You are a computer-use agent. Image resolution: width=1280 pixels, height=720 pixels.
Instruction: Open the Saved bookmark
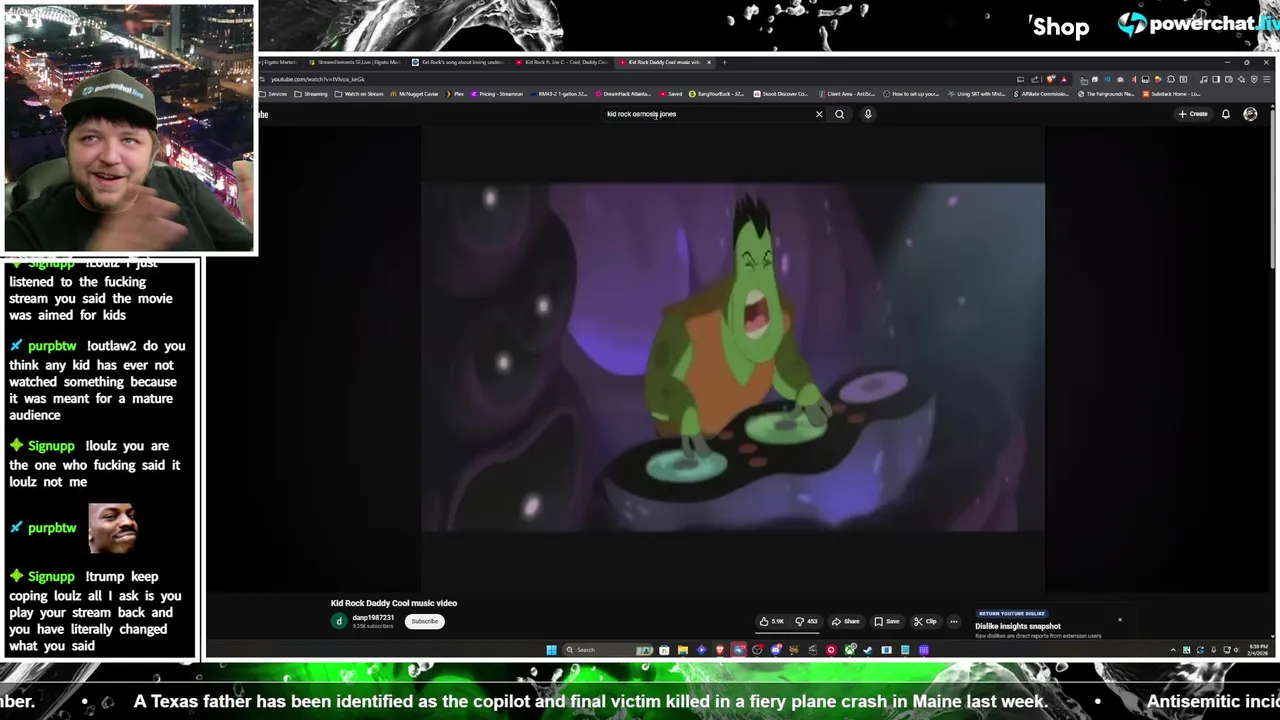click(x=671, y=94)
